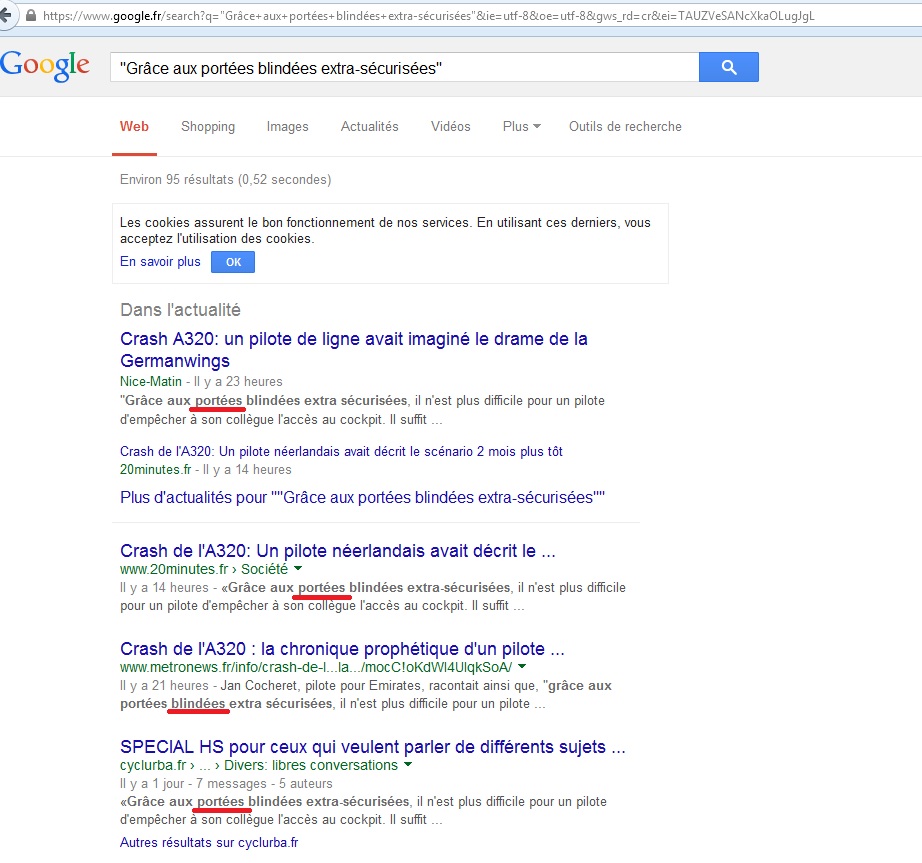Click the Google logo

tap(45, 65)
